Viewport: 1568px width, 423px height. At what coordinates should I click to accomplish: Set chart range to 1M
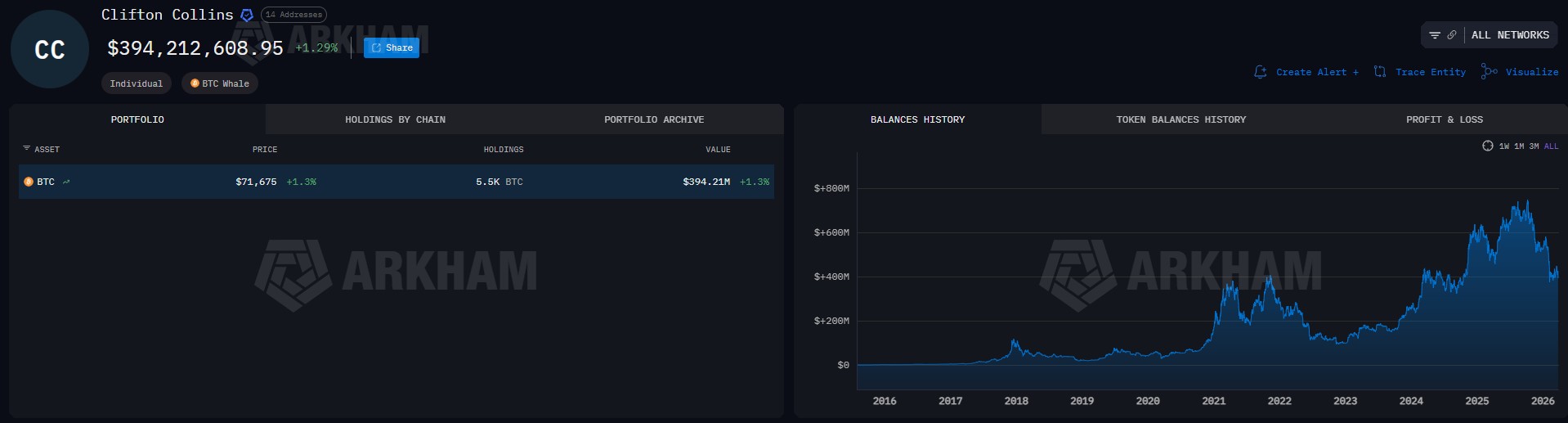tap(1519, 146)
